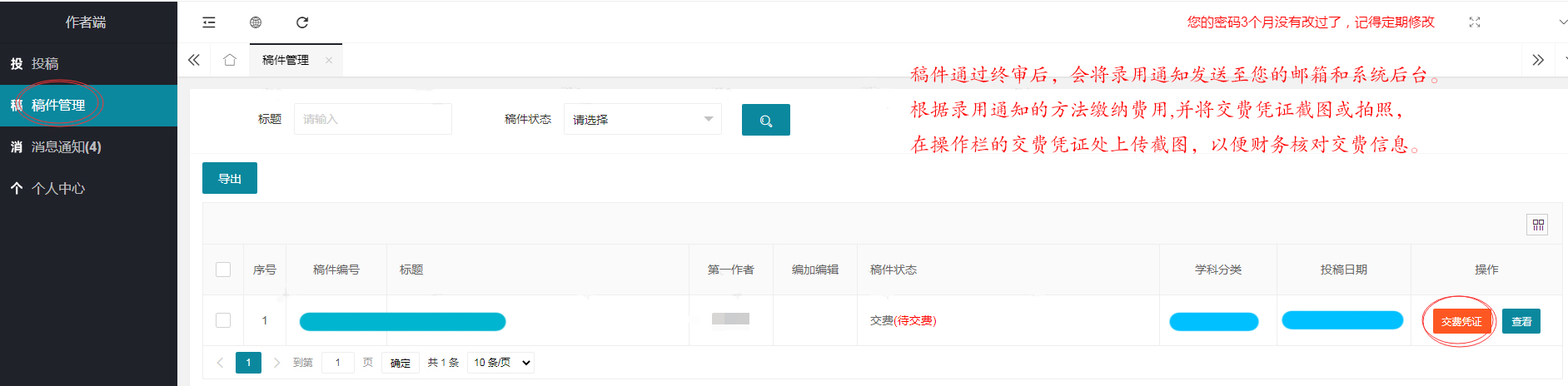Viewport: 1568px width, 386px height.
Task: Open the 10 条/页 page size dropdown
Action: (500, 363)
